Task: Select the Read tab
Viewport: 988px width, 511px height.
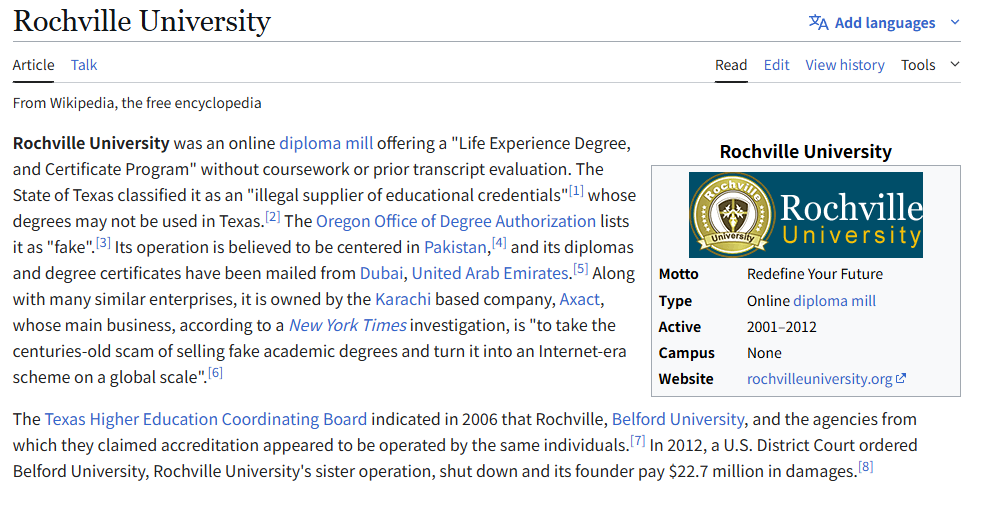Action: [x=731, y=65]
